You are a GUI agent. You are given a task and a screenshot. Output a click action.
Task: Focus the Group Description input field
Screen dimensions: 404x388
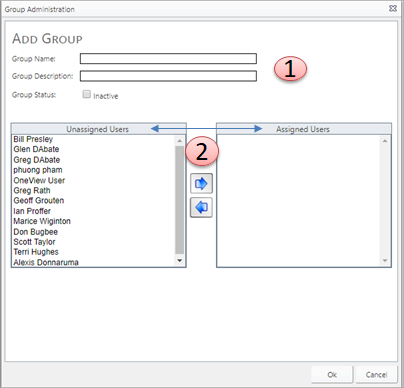(x=168, y=76)
